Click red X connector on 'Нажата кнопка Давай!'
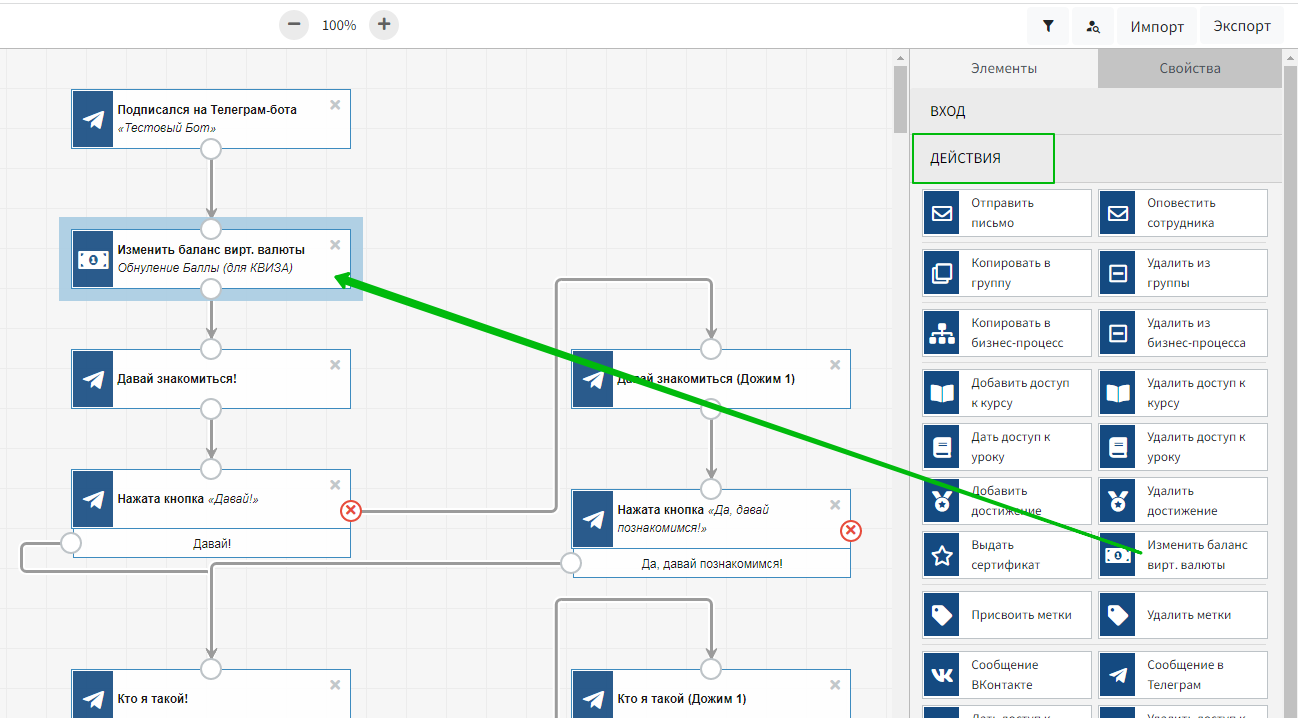Viewport: 1298px width, 718px height. pyautogui.click(x=350, y=511)
